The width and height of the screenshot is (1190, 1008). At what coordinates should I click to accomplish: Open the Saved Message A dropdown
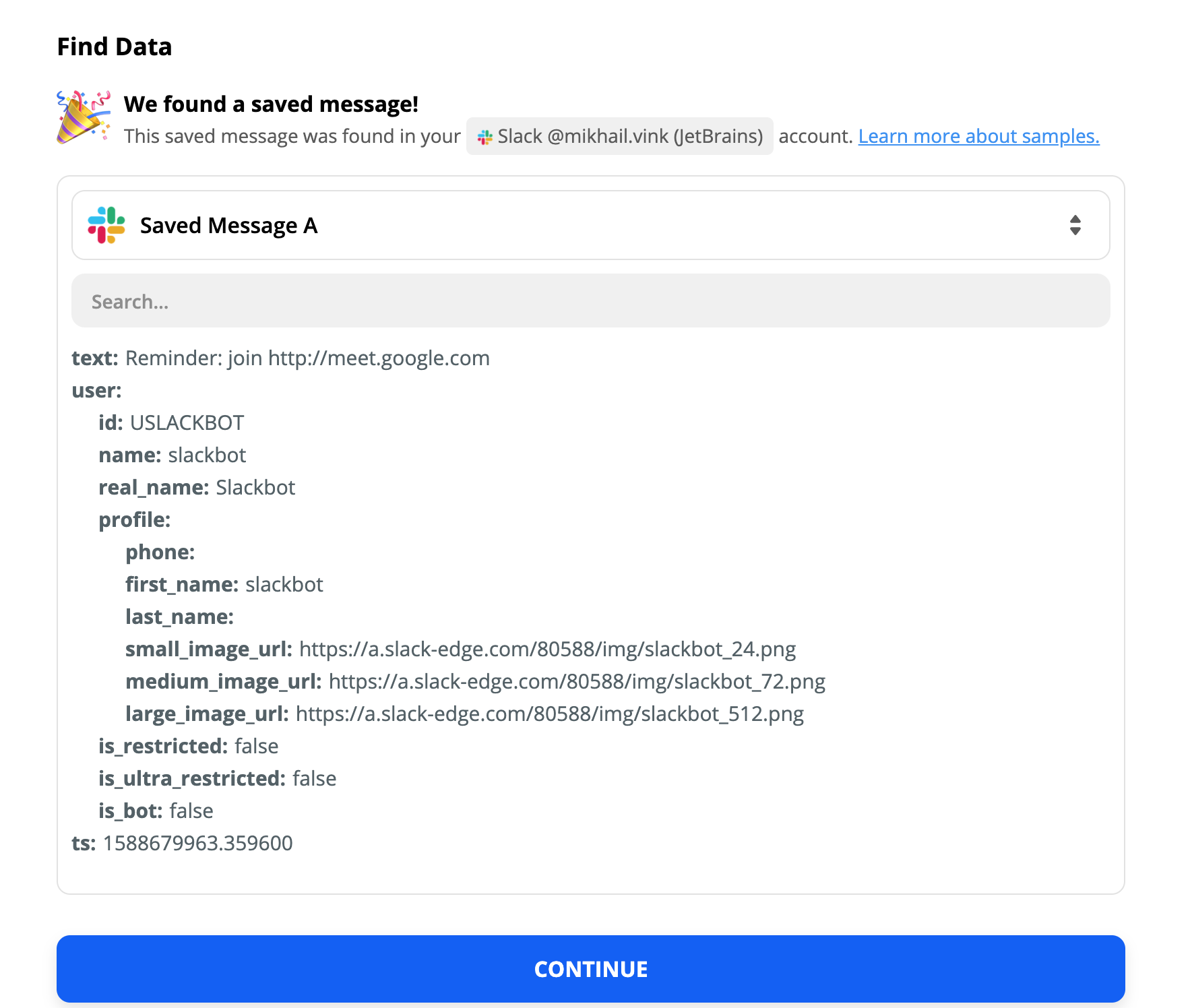pos(590,225)
